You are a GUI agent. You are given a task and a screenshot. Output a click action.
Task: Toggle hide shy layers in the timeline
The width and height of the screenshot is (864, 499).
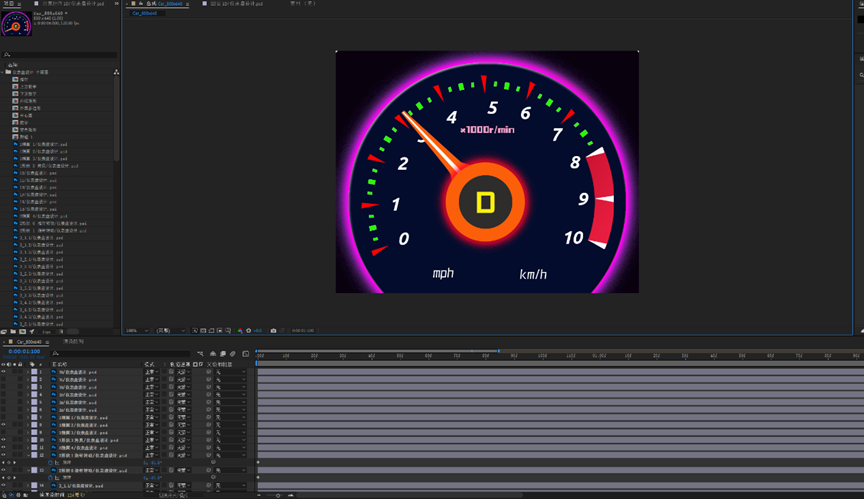[213, 354]
